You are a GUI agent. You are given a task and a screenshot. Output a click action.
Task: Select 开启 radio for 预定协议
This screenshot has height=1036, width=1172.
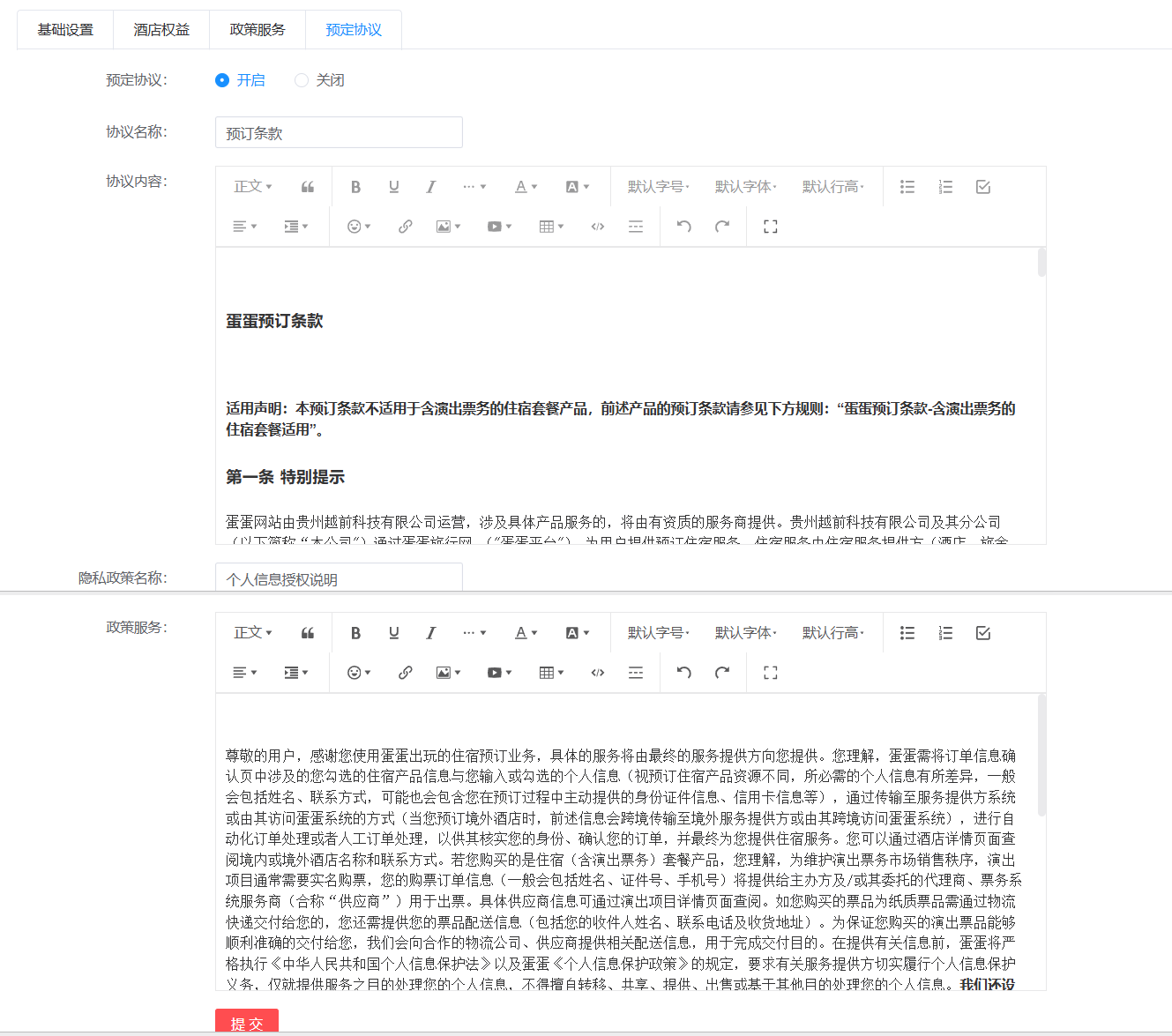click(222, 80)
